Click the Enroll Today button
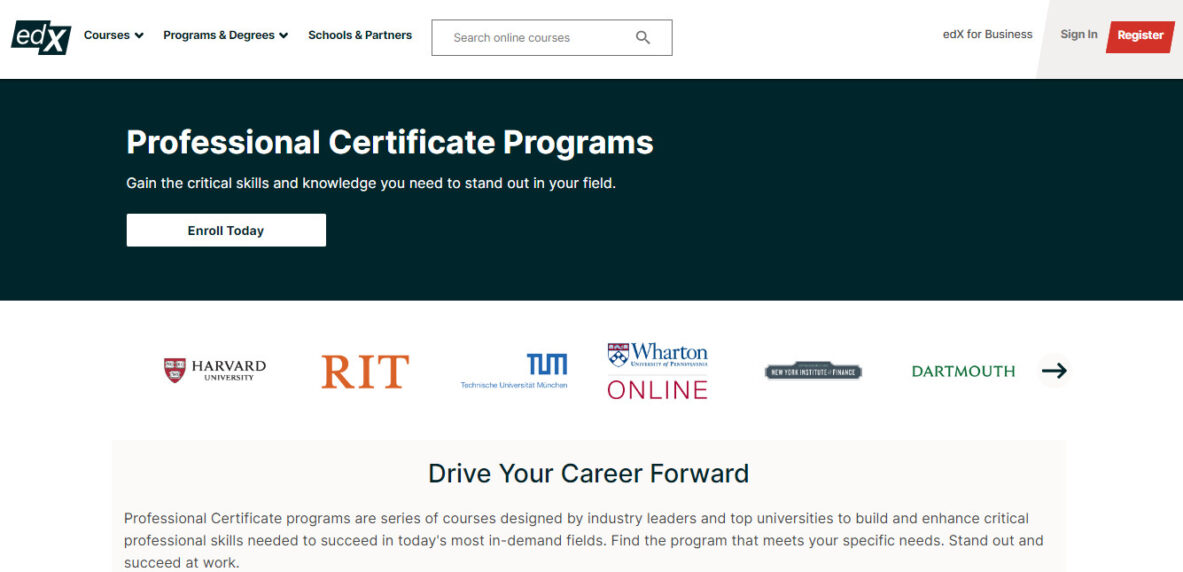Viewport: 1183px width, 572px height. point(226,230)
